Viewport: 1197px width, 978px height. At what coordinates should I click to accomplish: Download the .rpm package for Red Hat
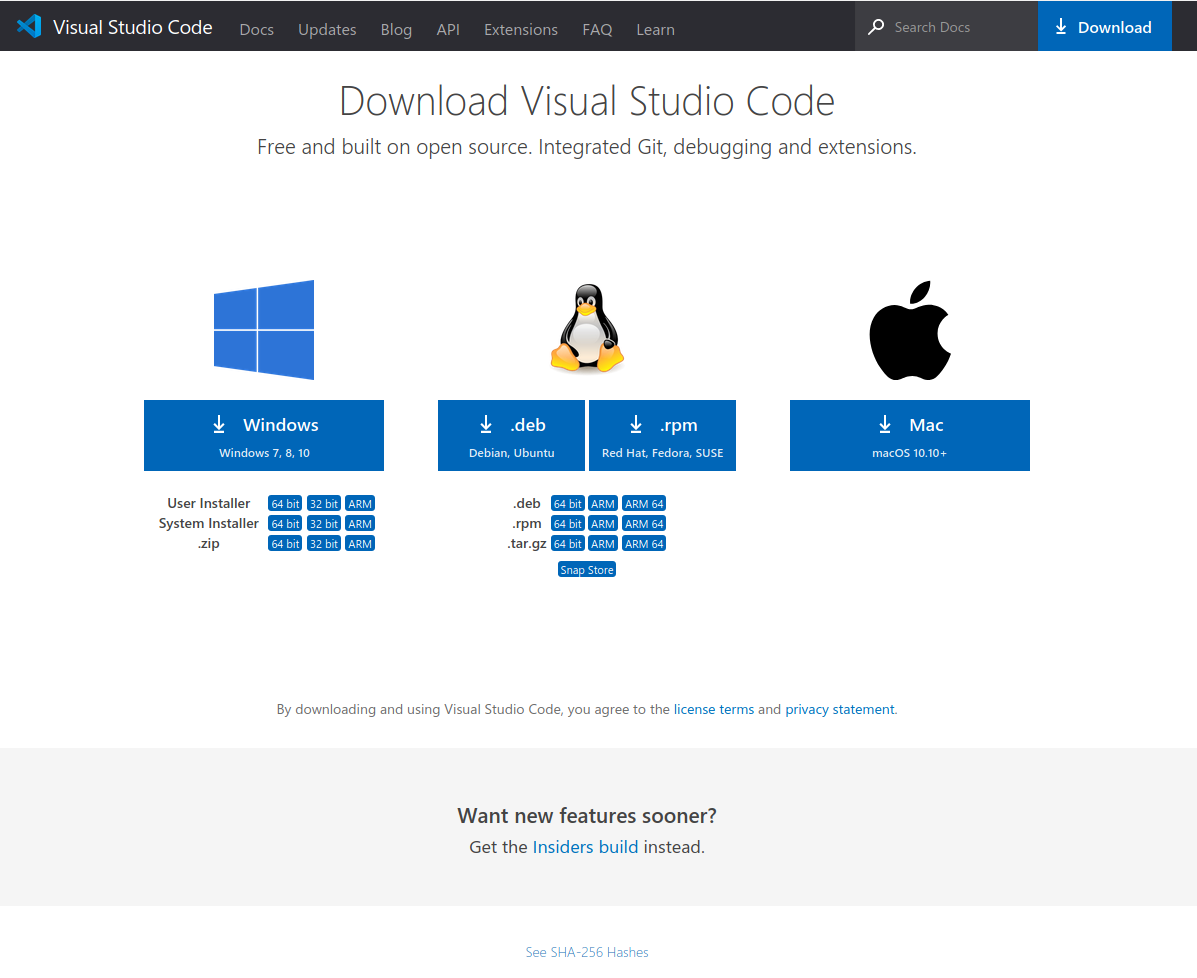point(663,435)
